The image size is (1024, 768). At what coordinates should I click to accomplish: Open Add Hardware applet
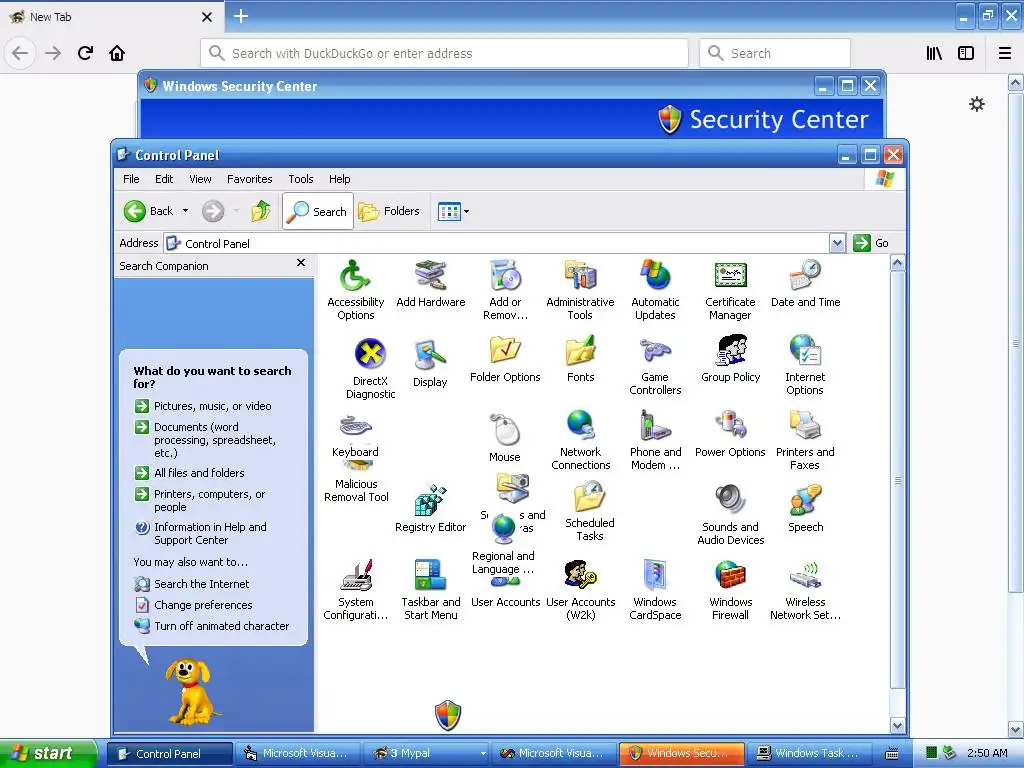point(430,284)
